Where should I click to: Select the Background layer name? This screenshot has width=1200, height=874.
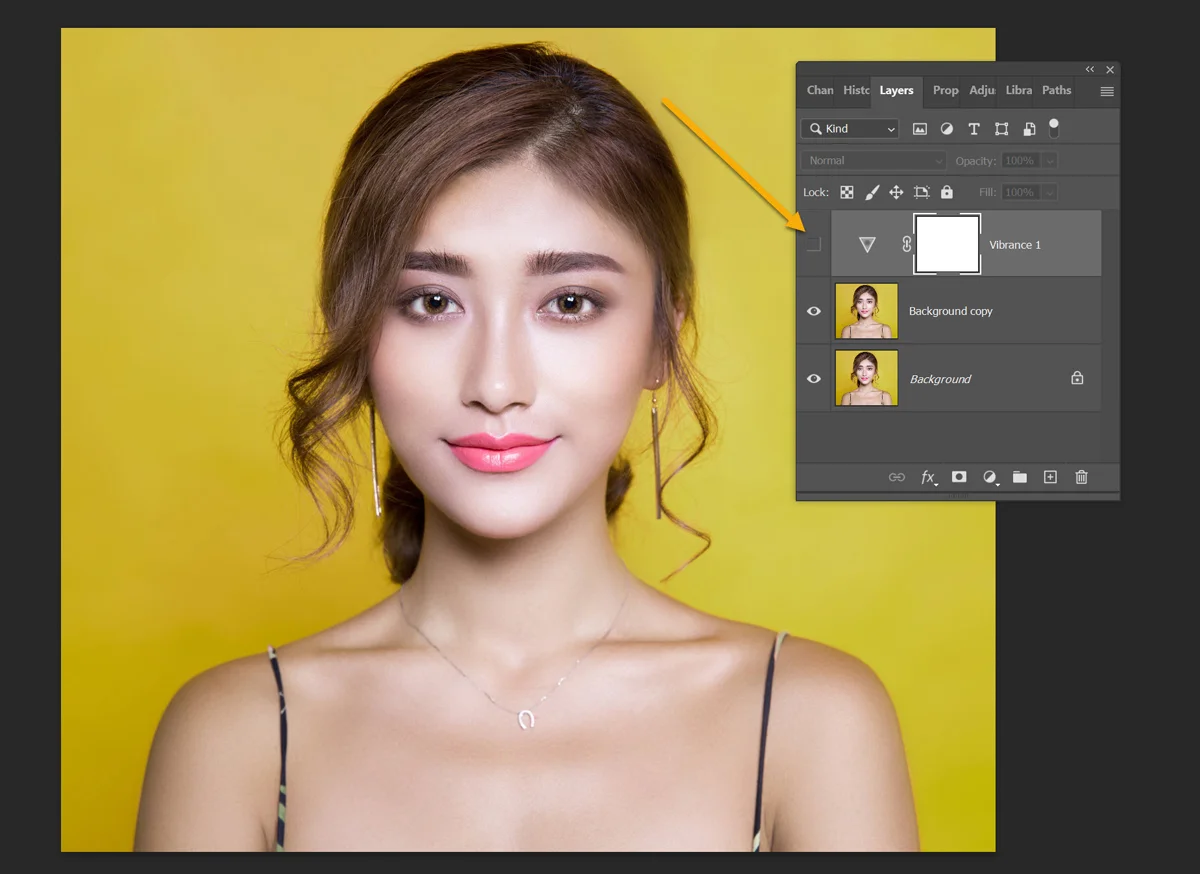click(x=940, y=379)
